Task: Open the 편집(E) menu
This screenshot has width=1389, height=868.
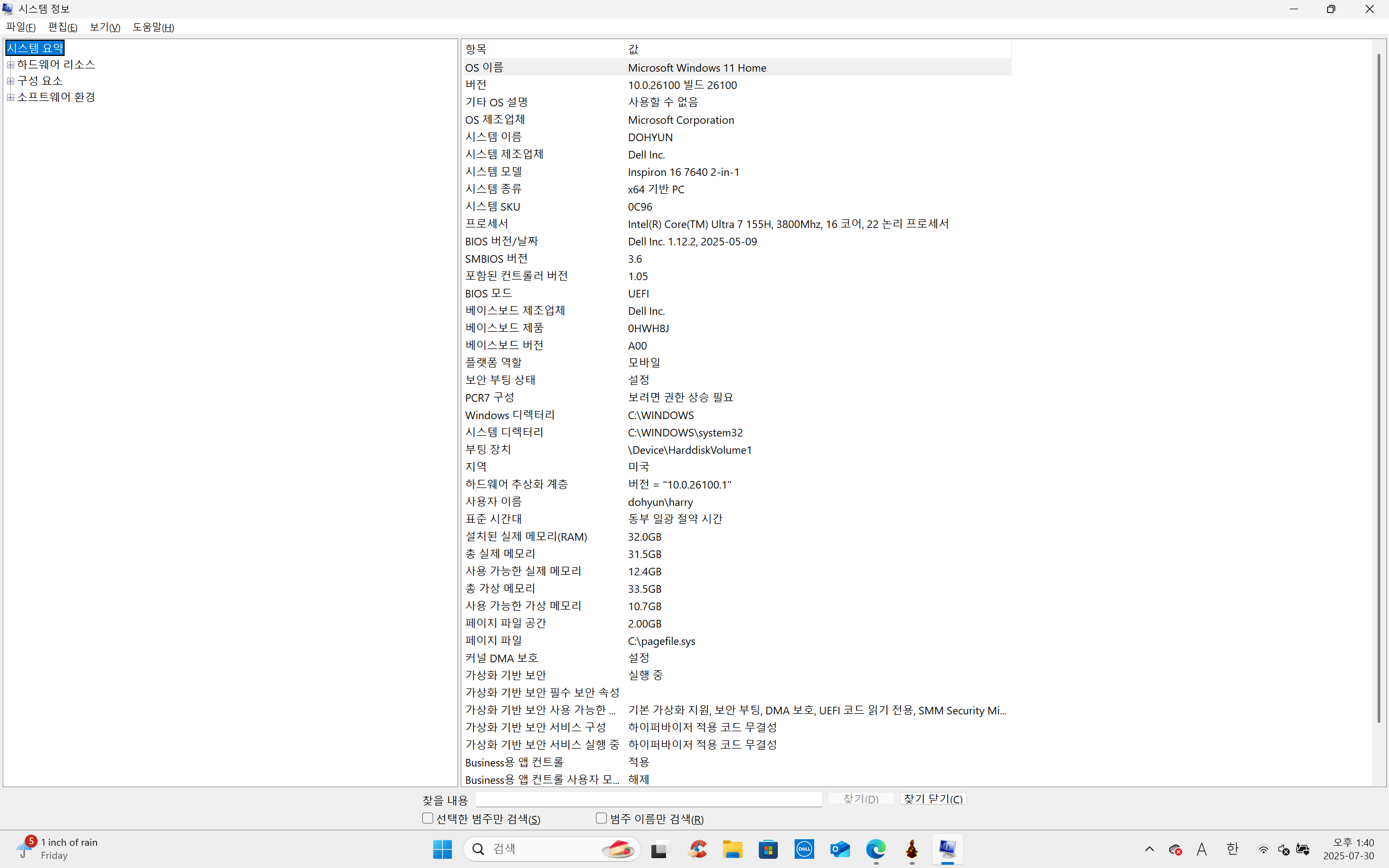Action: coord(62,27)
